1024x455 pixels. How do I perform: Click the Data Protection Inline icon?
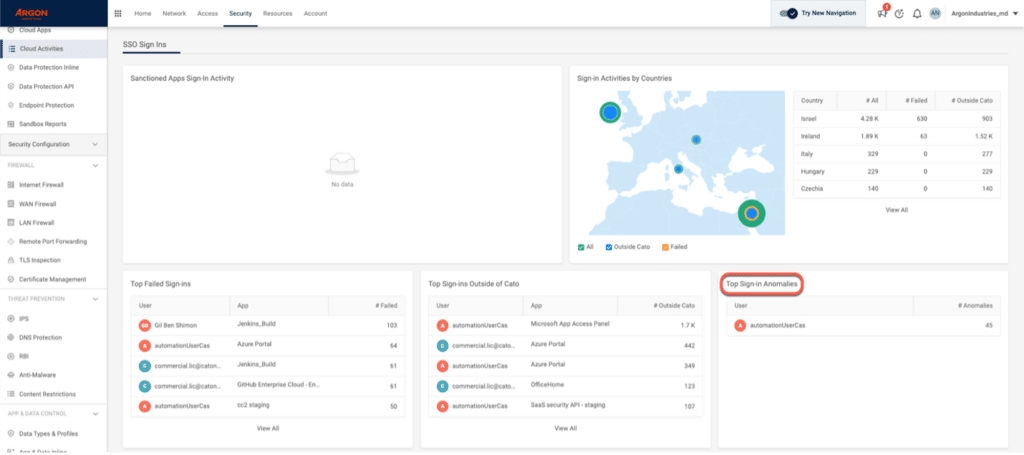click(12, 67)
